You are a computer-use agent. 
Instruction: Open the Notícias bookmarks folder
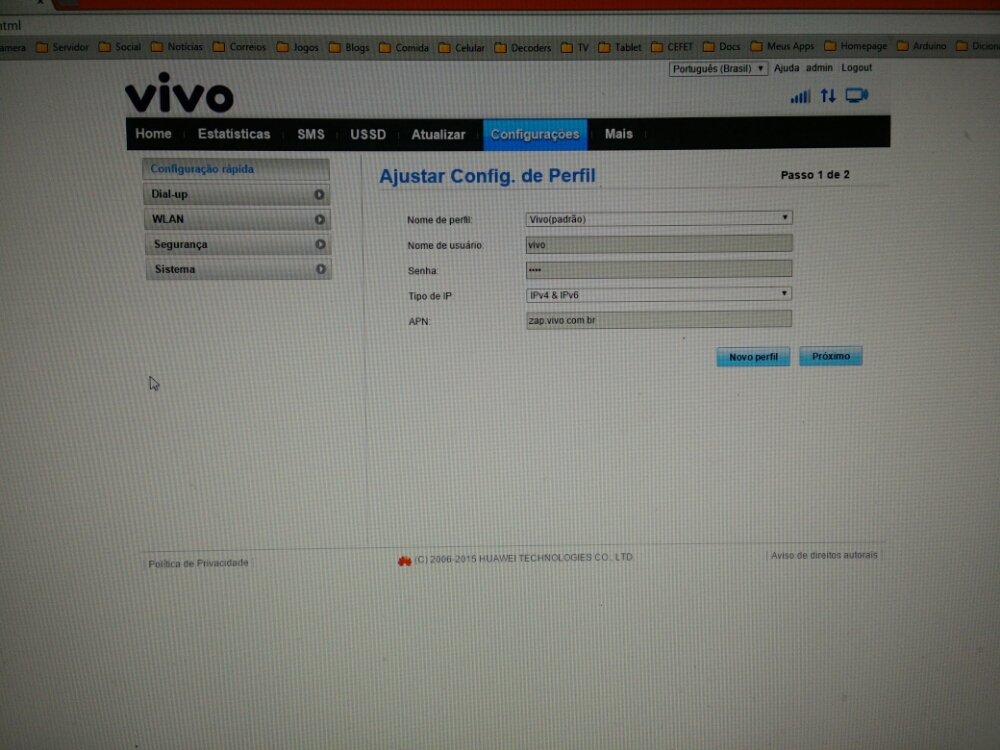tap(177, 47)
